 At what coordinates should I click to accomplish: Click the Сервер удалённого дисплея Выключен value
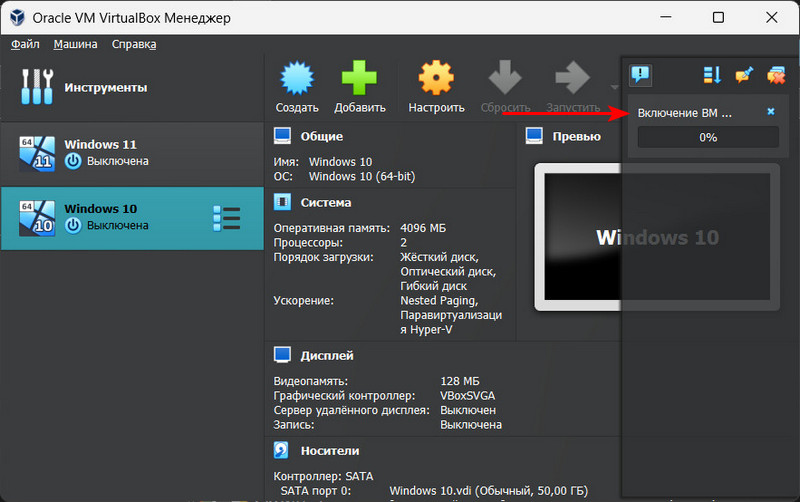468,410
